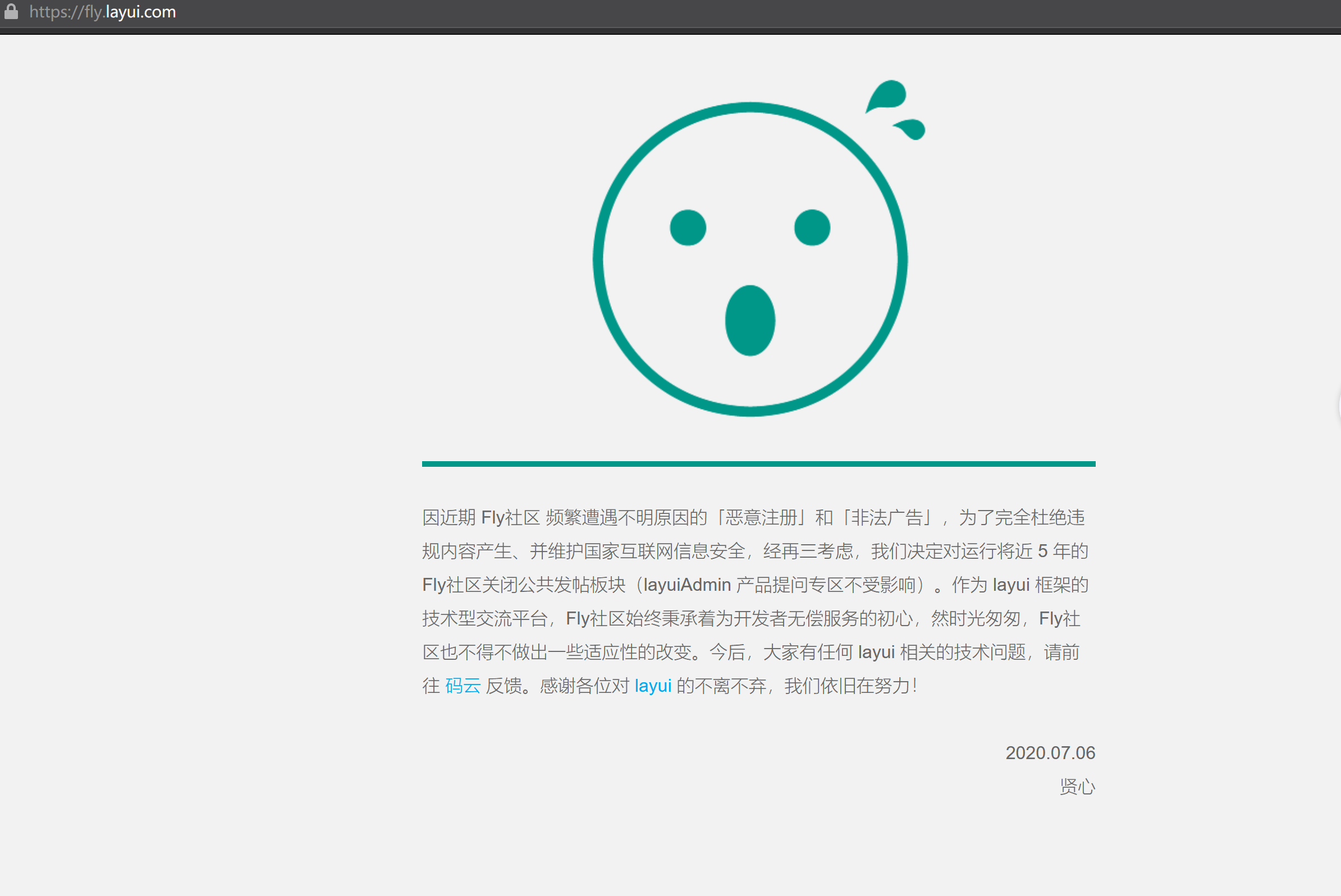The width and height of the screenshot is (1341, 896).
Task: Click the partial widget at right edge
Action: [x=1338, y=406]
